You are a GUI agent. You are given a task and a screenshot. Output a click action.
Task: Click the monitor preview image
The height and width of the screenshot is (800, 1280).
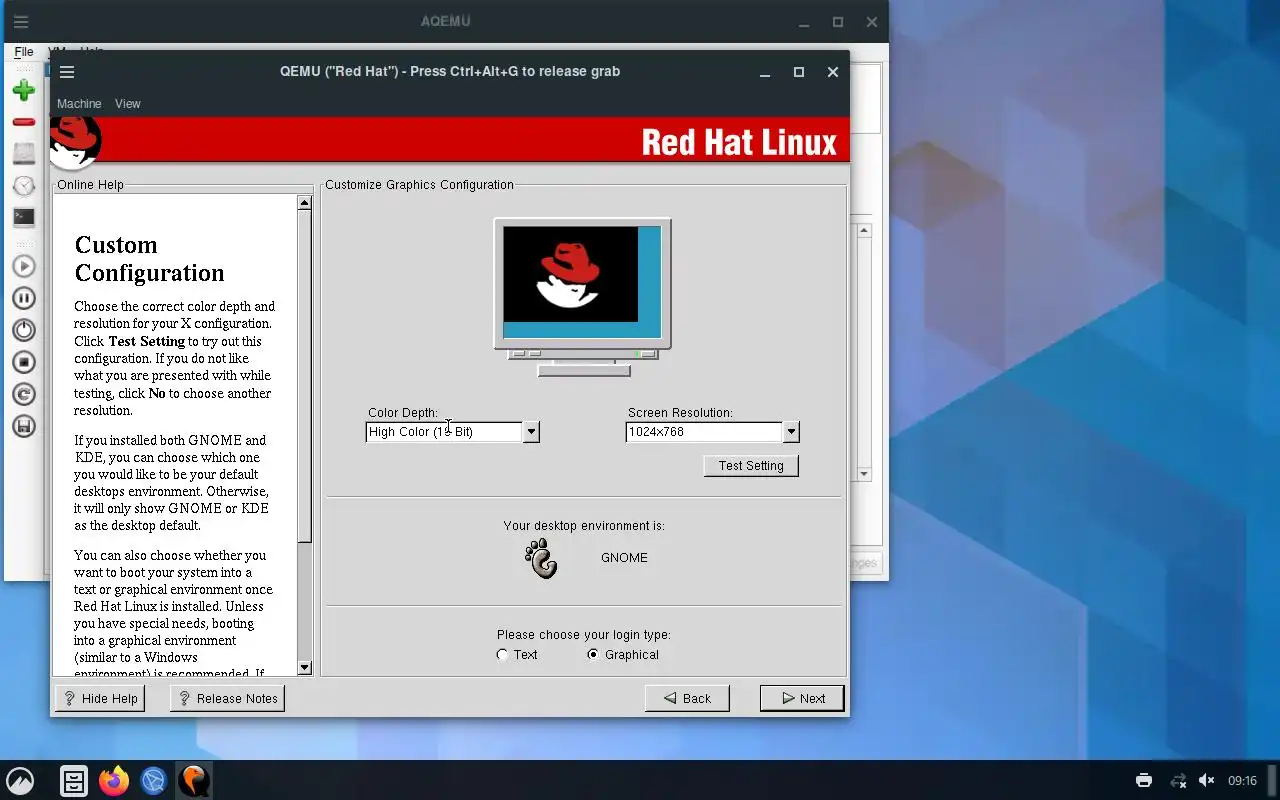[583, 297]
